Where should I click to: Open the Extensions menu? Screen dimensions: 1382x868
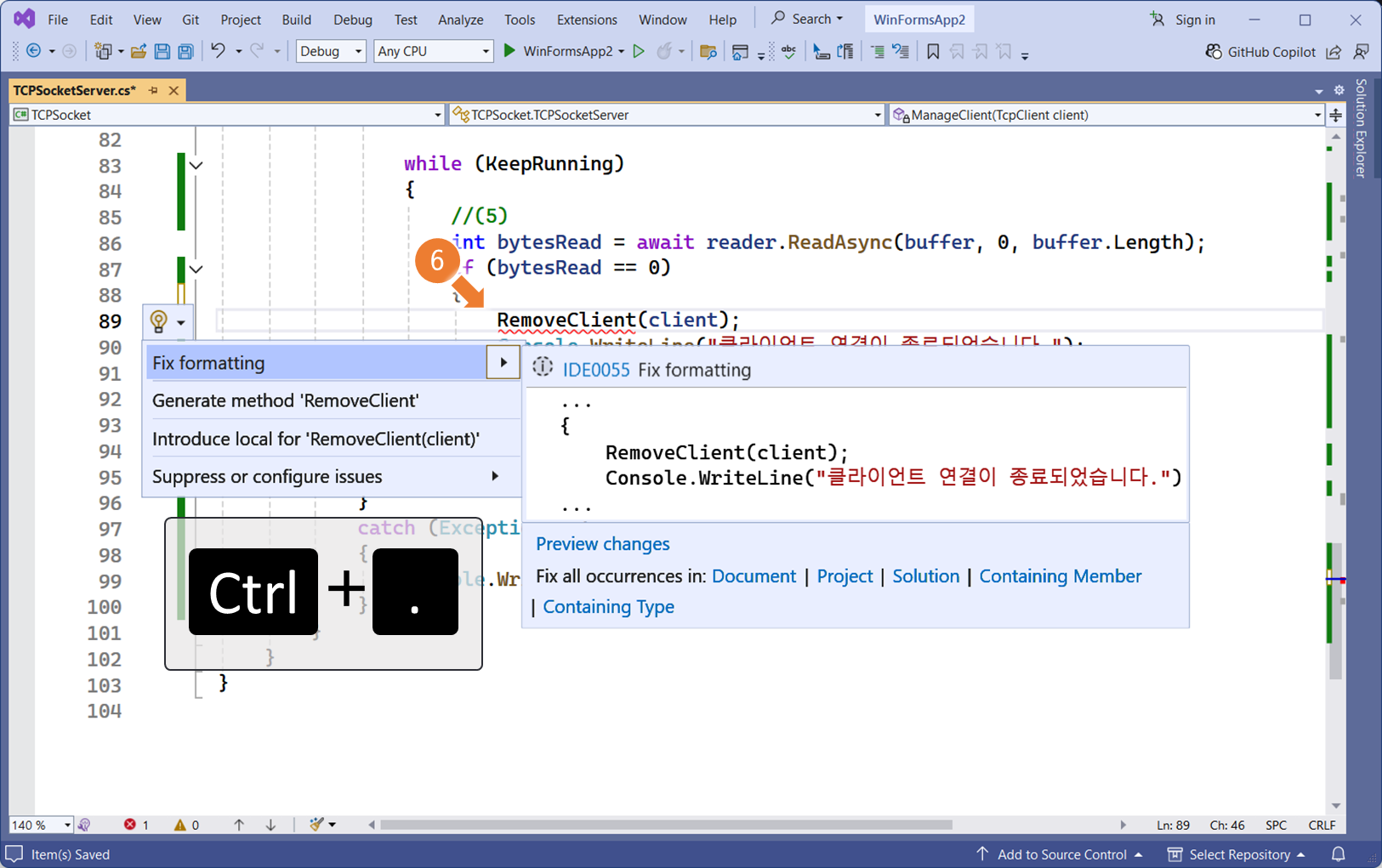click(587, 20)
